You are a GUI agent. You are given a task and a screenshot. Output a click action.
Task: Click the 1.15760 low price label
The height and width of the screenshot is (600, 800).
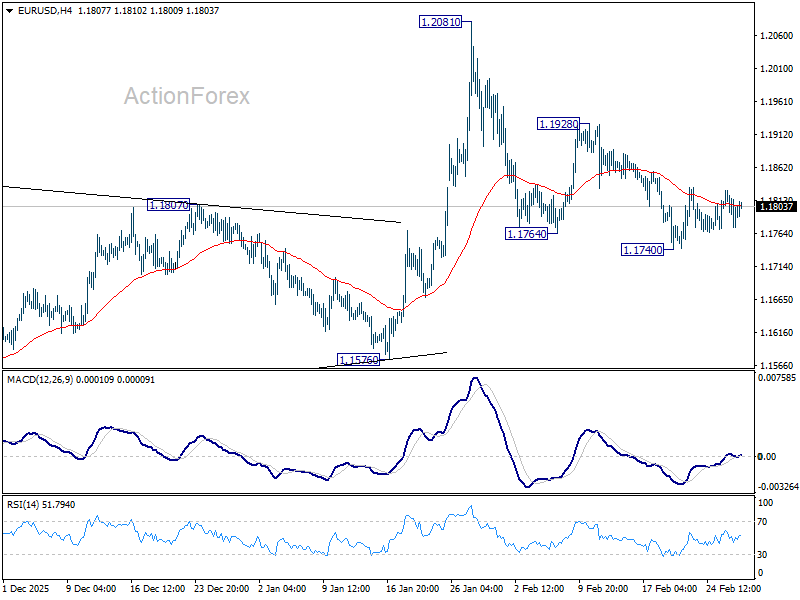coord(360,358)
